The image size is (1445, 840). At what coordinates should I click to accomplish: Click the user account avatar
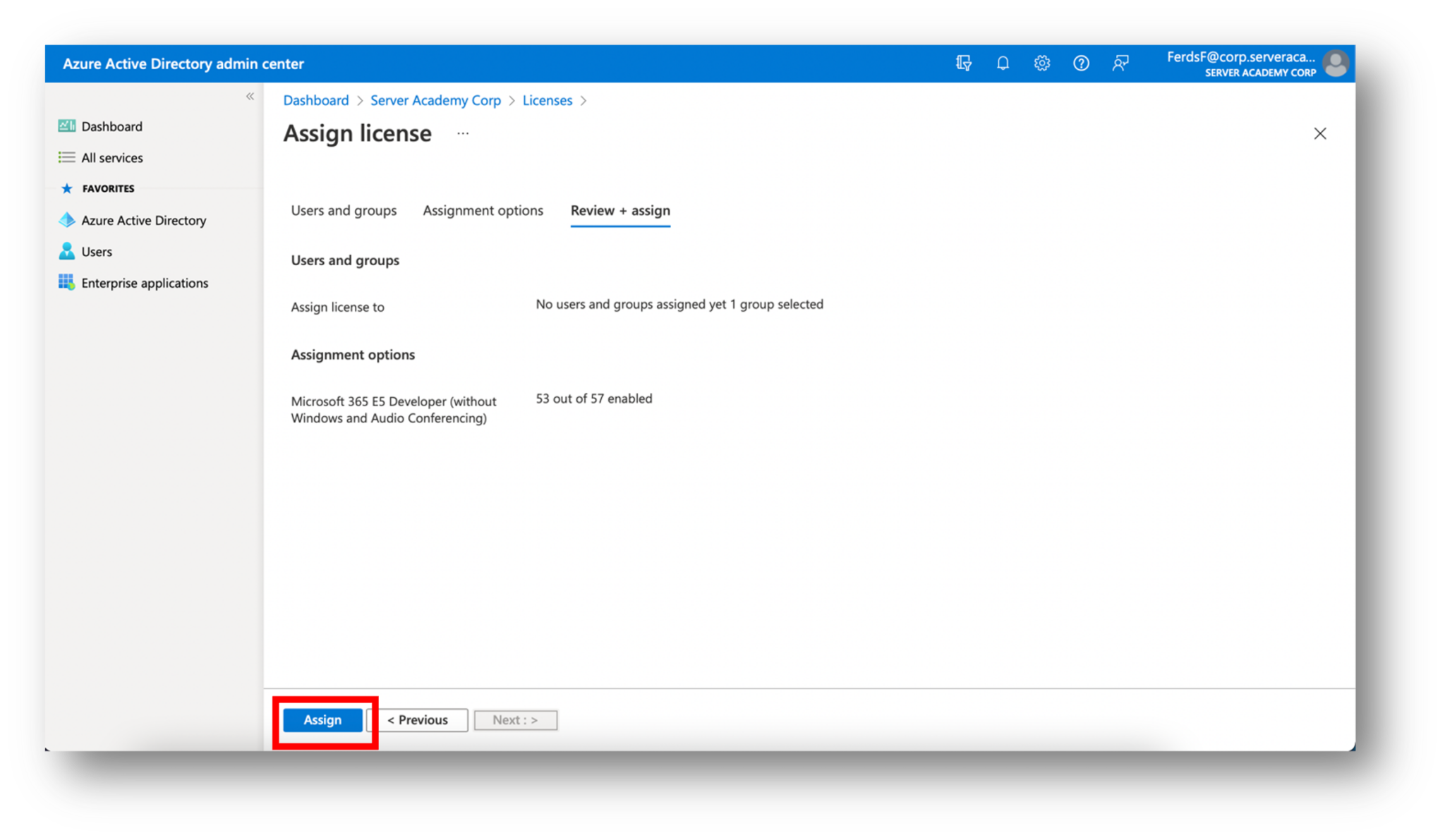tap(1336, 63)
